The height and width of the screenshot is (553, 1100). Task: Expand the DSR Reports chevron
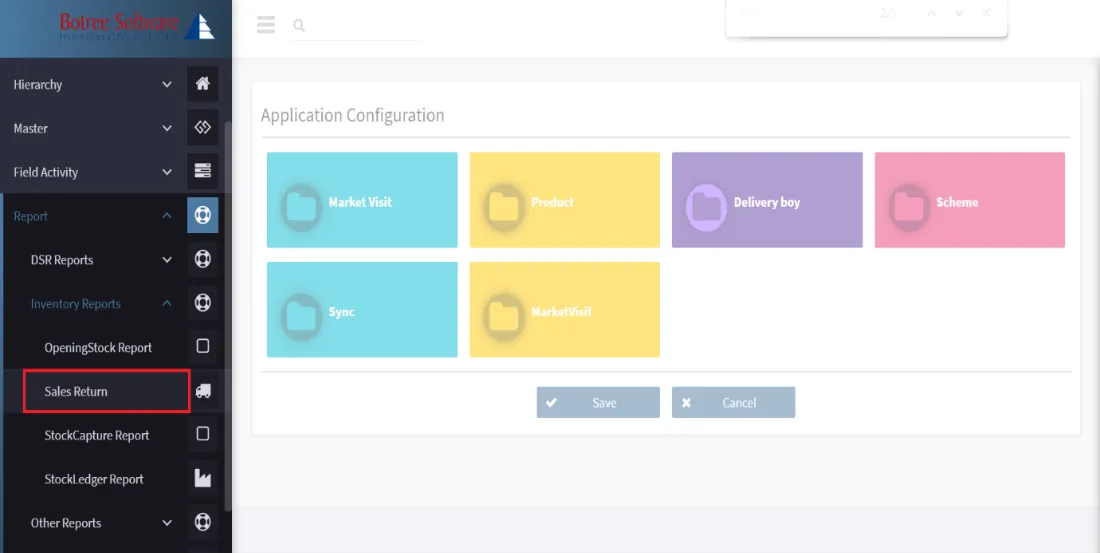[x=167, y=260]
